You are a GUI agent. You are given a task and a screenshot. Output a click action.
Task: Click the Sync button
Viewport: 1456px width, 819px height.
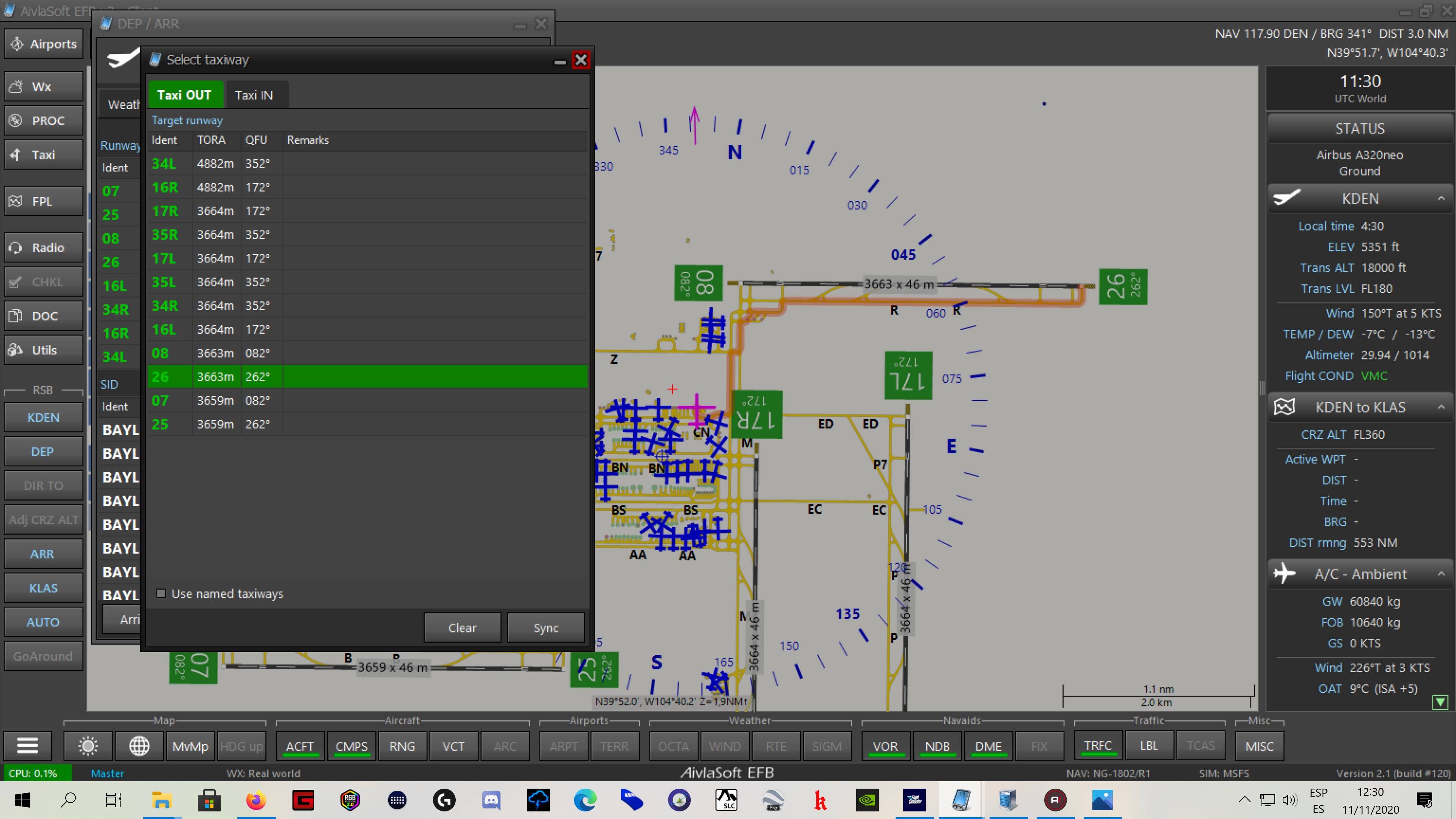(x=546, y=628)
